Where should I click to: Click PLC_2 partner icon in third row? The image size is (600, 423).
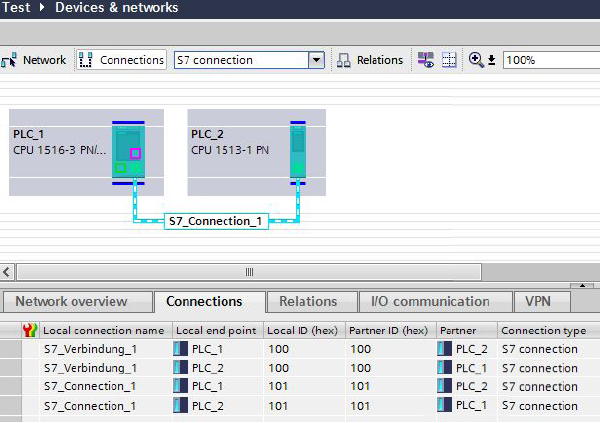click(x=444, y=385)
